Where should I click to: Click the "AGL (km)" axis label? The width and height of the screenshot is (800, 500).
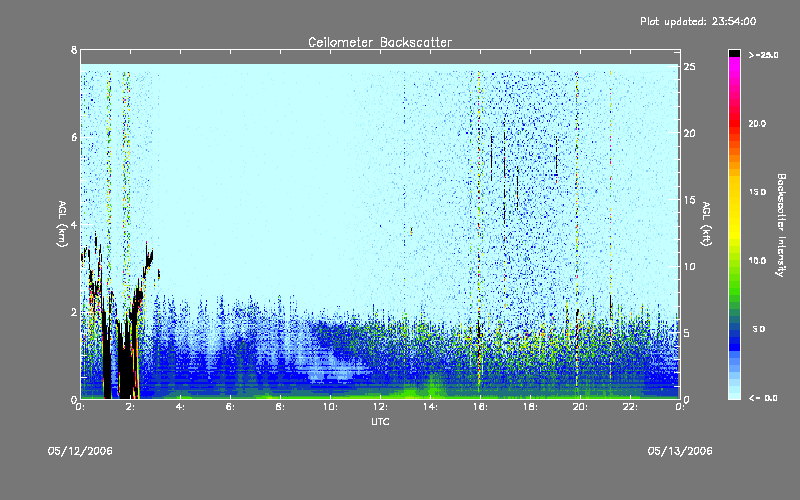tap(62, 224)
